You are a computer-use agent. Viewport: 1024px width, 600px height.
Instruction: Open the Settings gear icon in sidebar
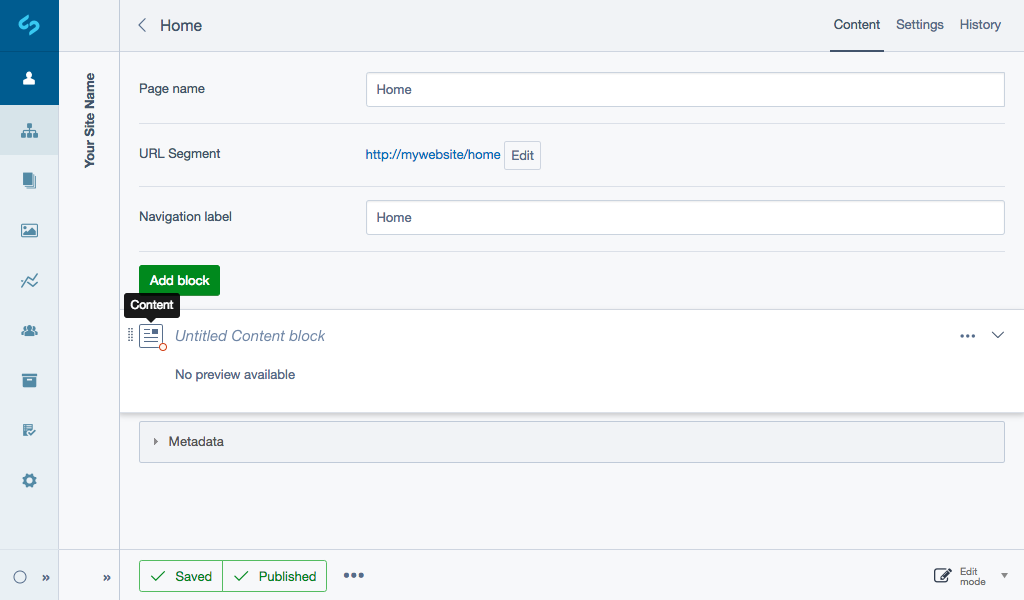coord(29,481)
